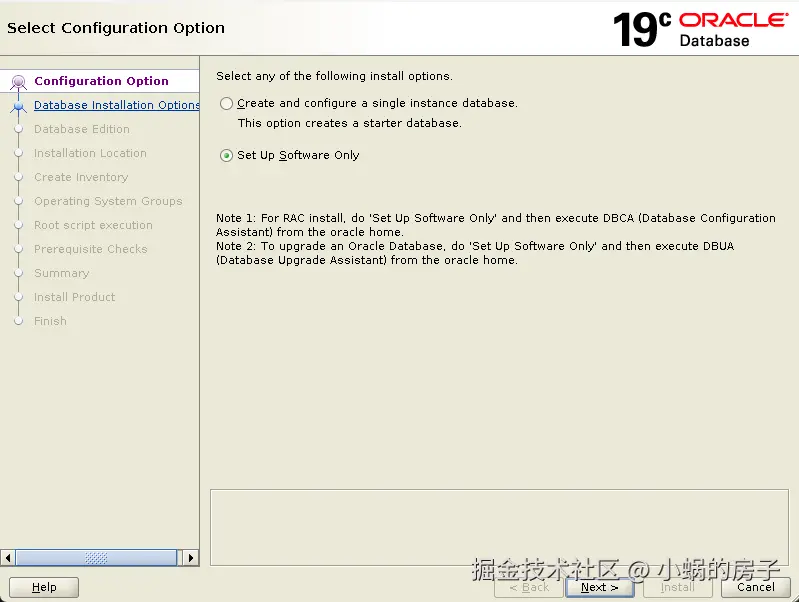Click the Install Product step

[x=74, y=297]
